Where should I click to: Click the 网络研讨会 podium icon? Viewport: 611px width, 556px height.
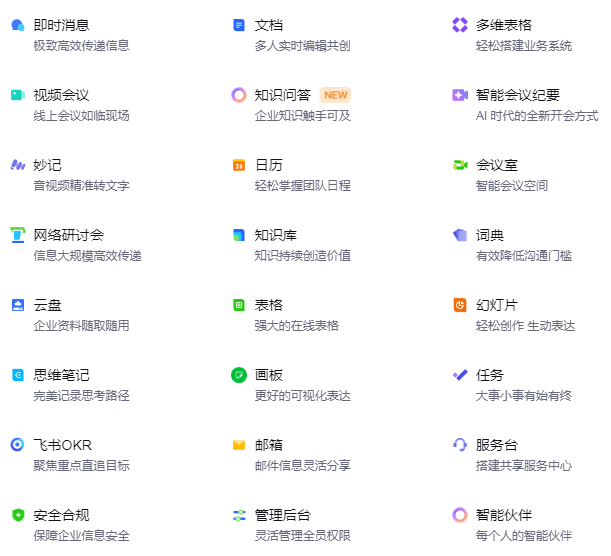(x=18, y=235)
